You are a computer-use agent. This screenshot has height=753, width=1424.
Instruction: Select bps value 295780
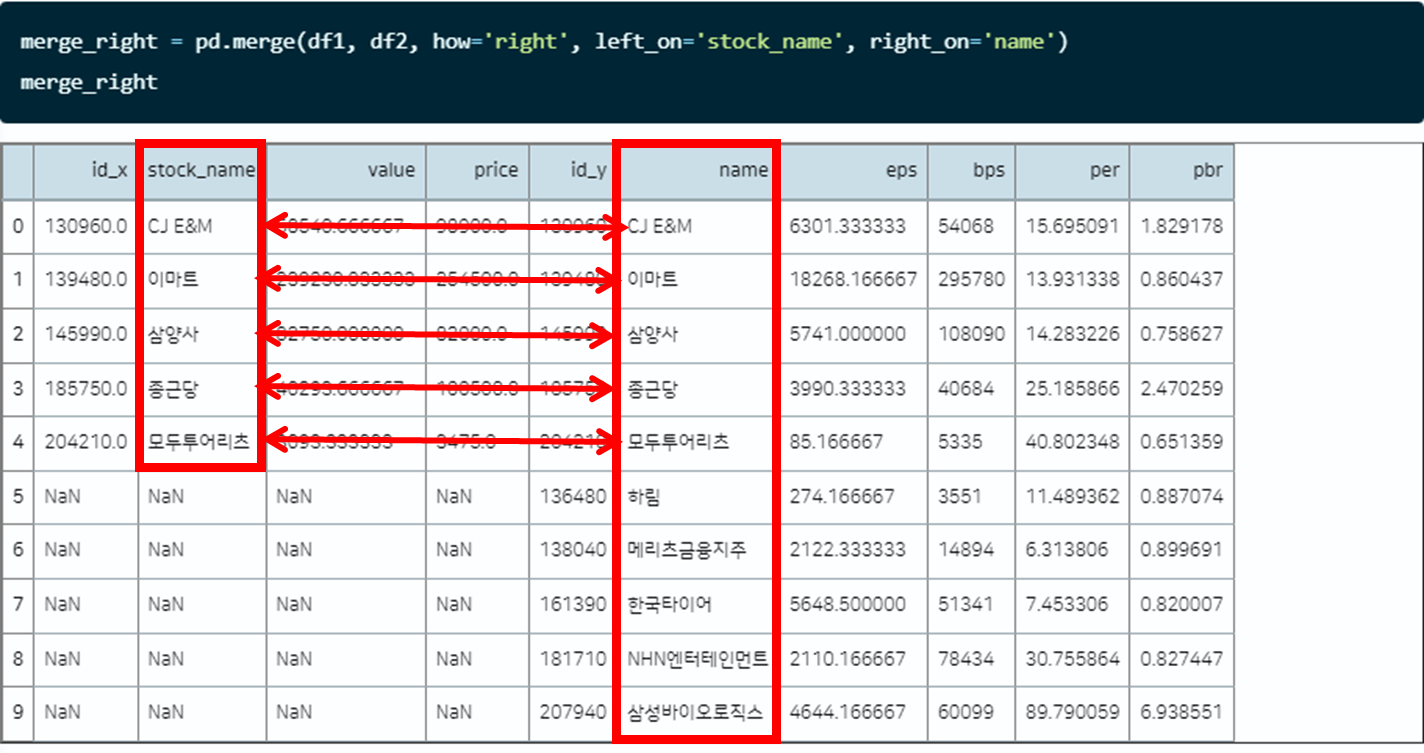pyautogui.click(x=972, y=280)
